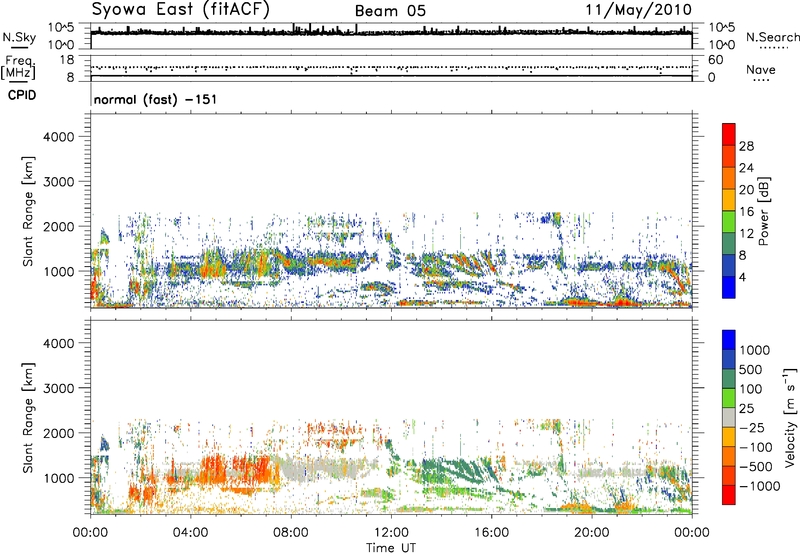Screen dimensions: 800x554
Task: Click the "-500" label on Velocity color bar
Action: [756, 467]
